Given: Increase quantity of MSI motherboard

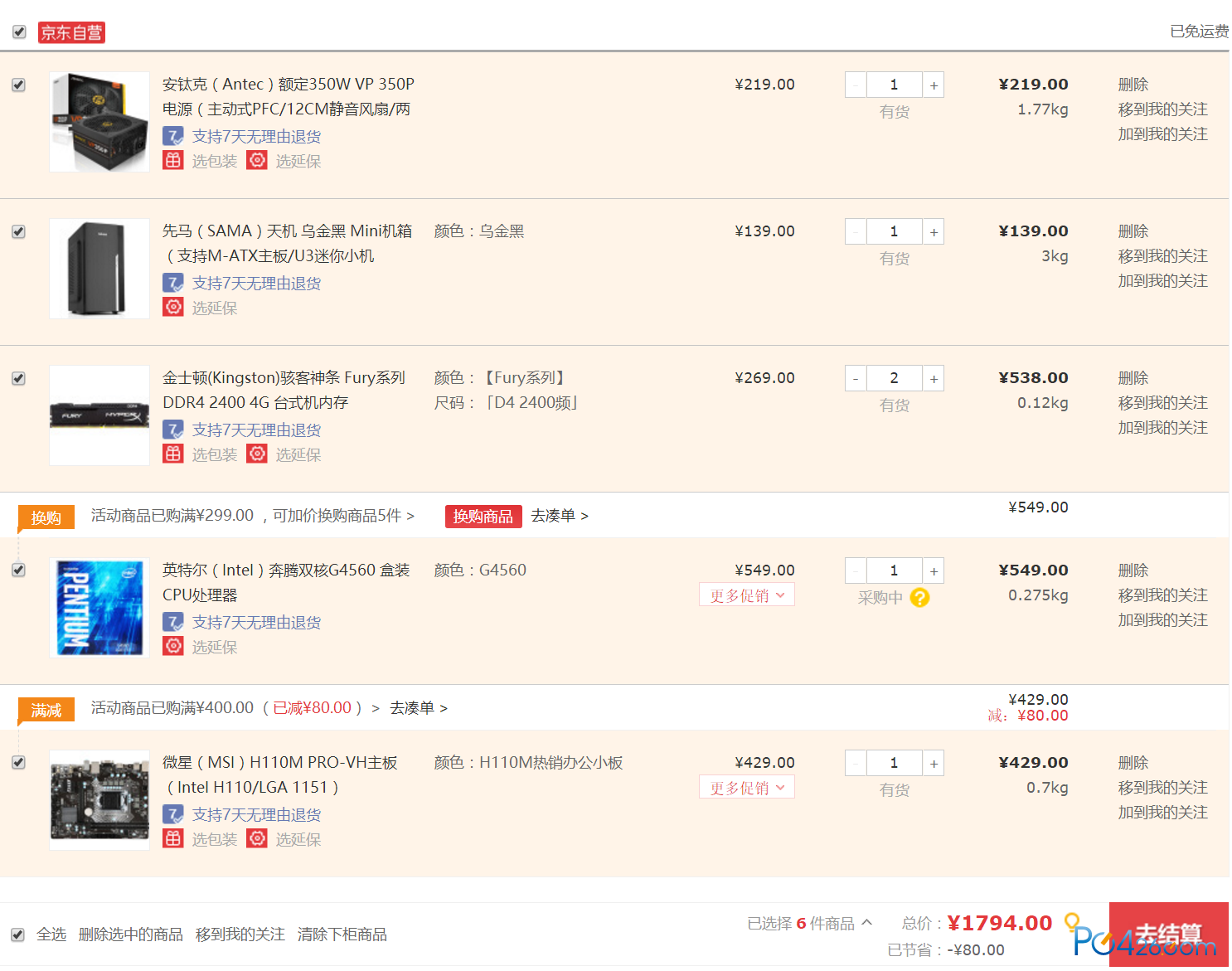Looking at the screenshot, I should coord(934,763).
